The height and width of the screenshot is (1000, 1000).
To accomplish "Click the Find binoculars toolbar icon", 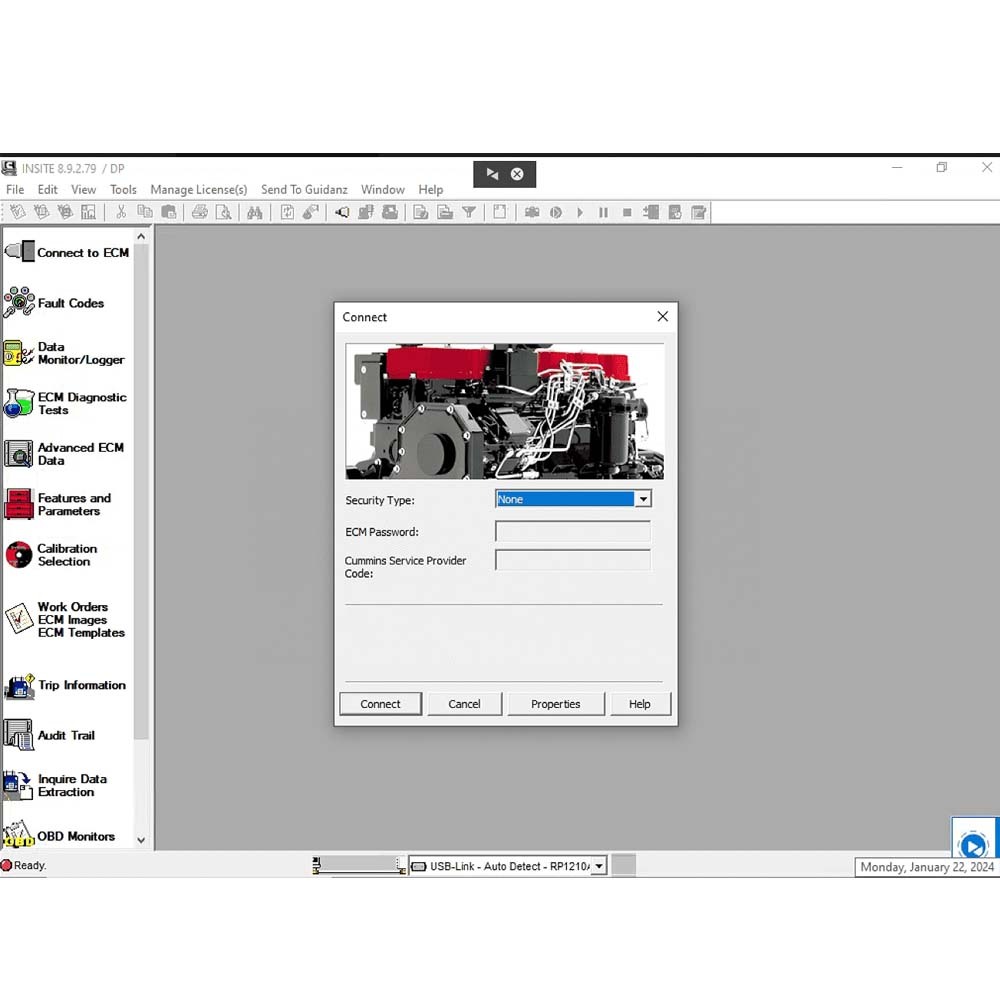I will pyautogui.click(x=254, y=212).
